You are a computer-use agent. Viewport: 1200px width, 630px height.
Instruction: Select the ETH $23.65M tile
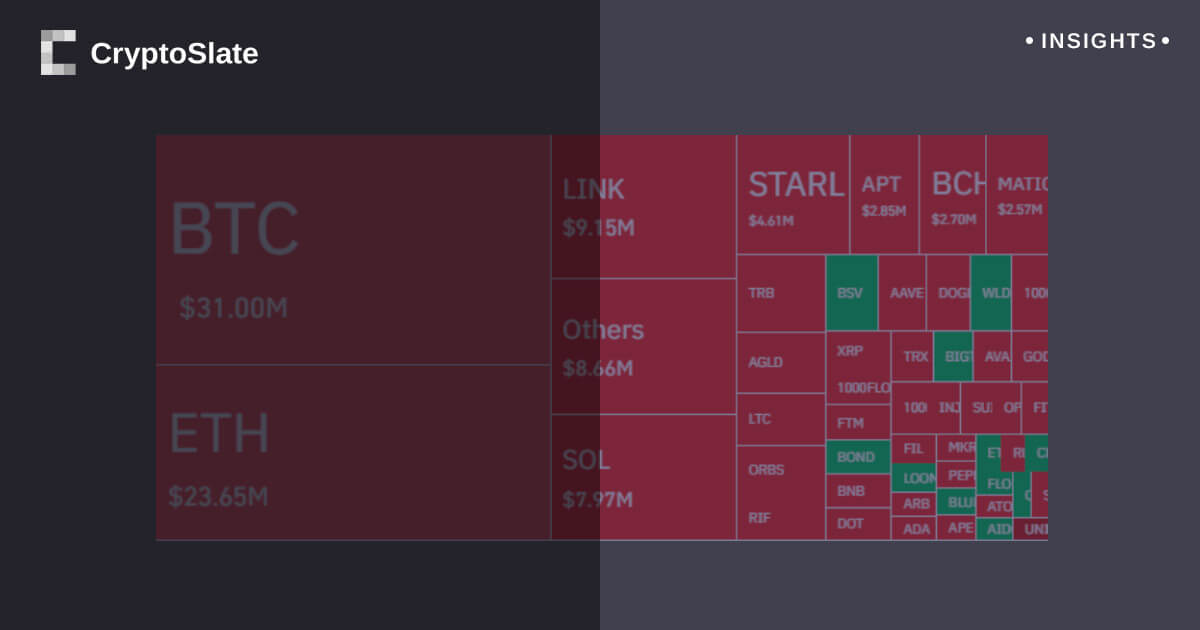coord(353,453)
